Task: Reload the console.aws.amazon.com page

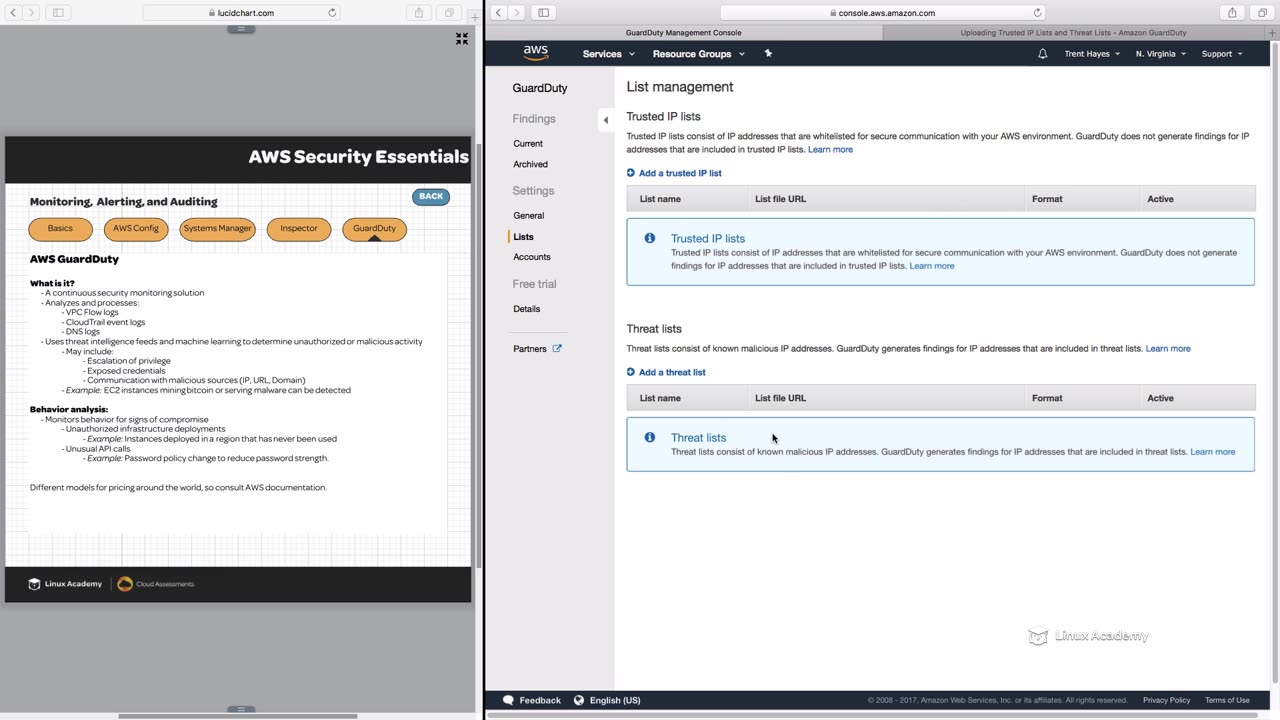Action: click(1037, 13)
